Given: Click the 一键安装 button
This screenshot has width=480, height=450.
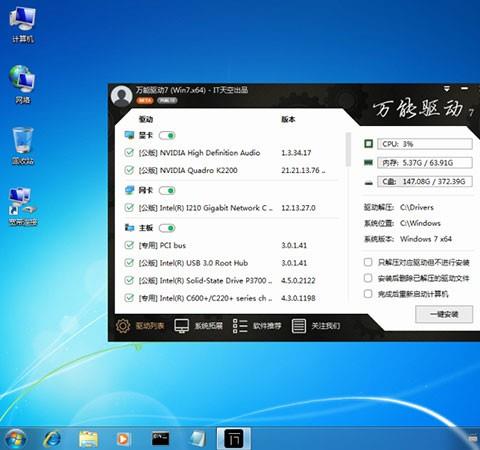Looking at the screenshot, I should click(444, 314).
